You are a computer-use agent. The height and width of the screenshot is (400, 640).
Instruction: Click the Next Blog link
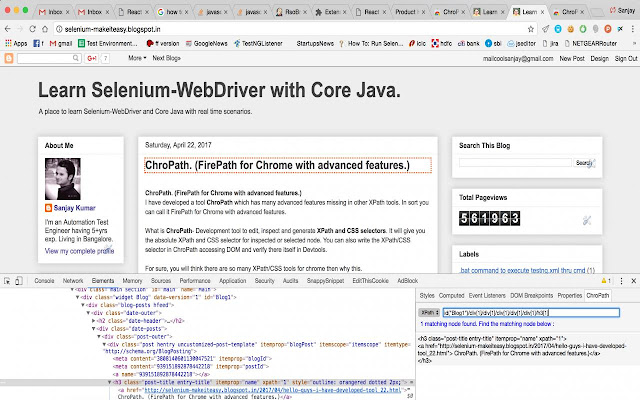point(167,58)
